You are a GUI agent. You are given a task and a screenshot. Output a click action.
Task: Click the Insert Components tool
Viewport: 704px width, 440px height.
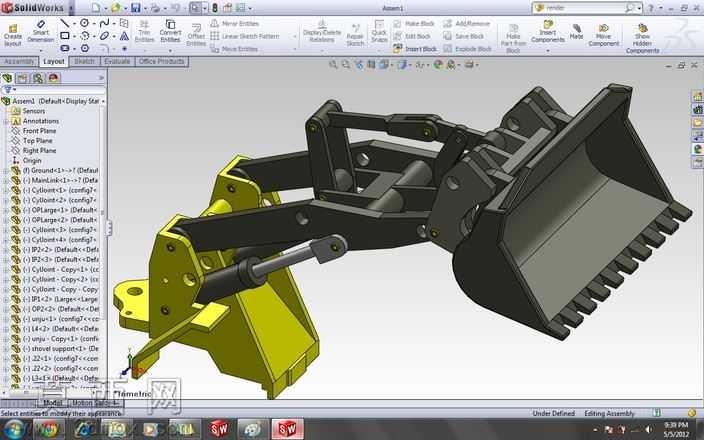coord(548,31)
